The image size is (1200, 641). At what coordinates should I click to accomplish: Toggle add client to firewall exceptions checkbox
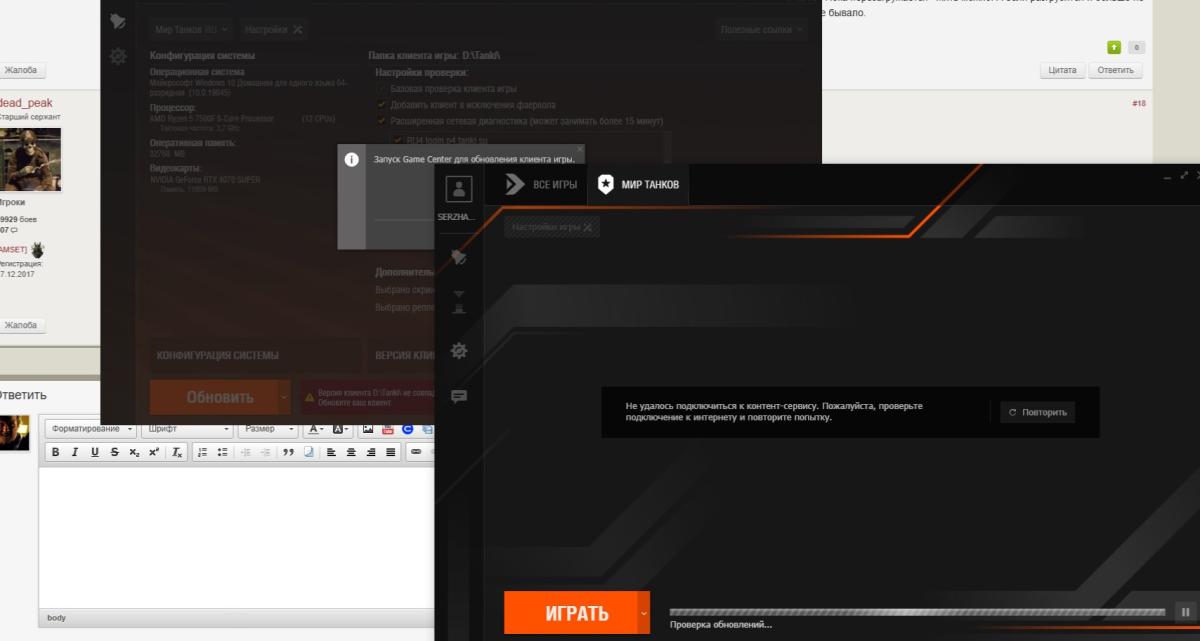(381, 104)
